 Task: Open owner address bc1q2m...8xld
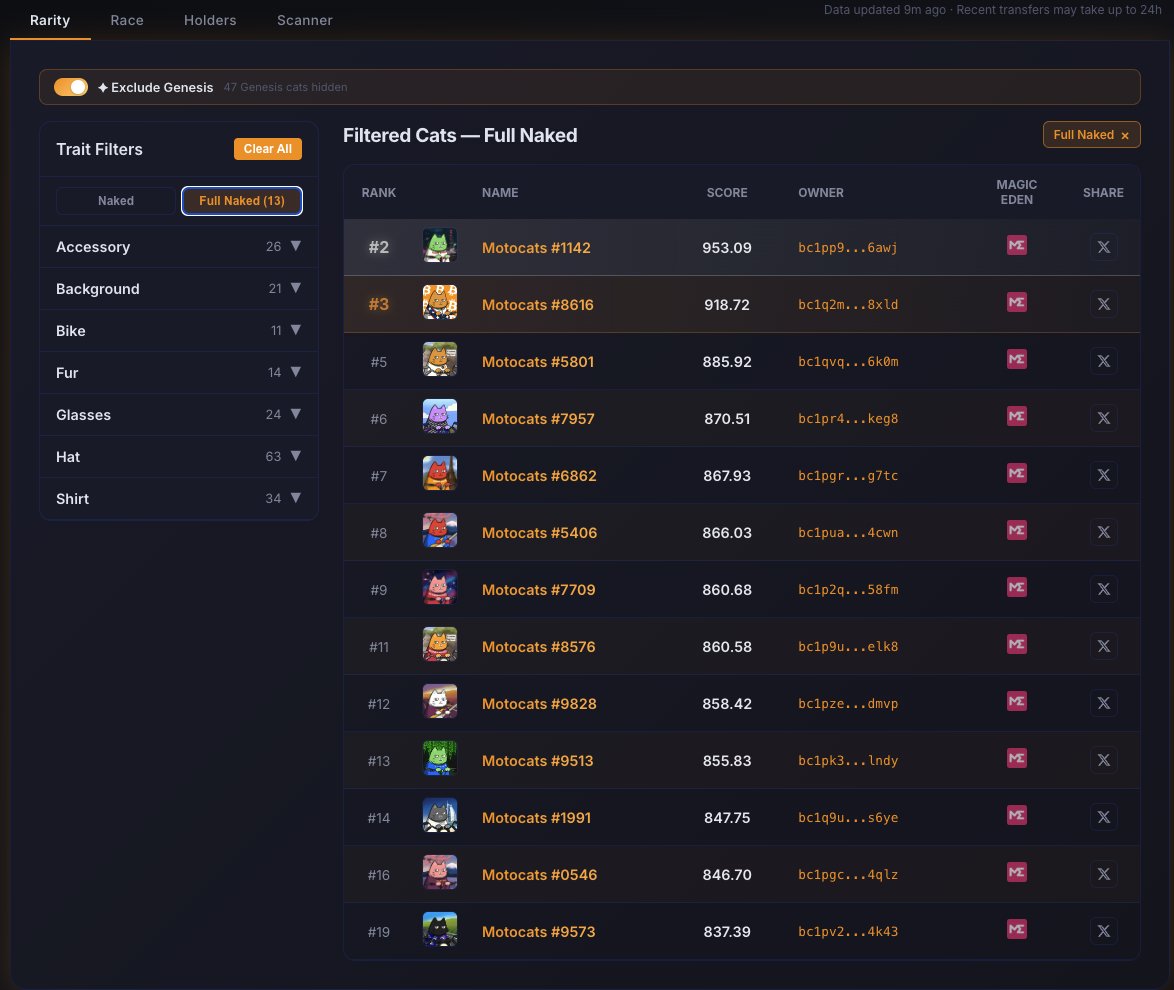pos(848,305)
